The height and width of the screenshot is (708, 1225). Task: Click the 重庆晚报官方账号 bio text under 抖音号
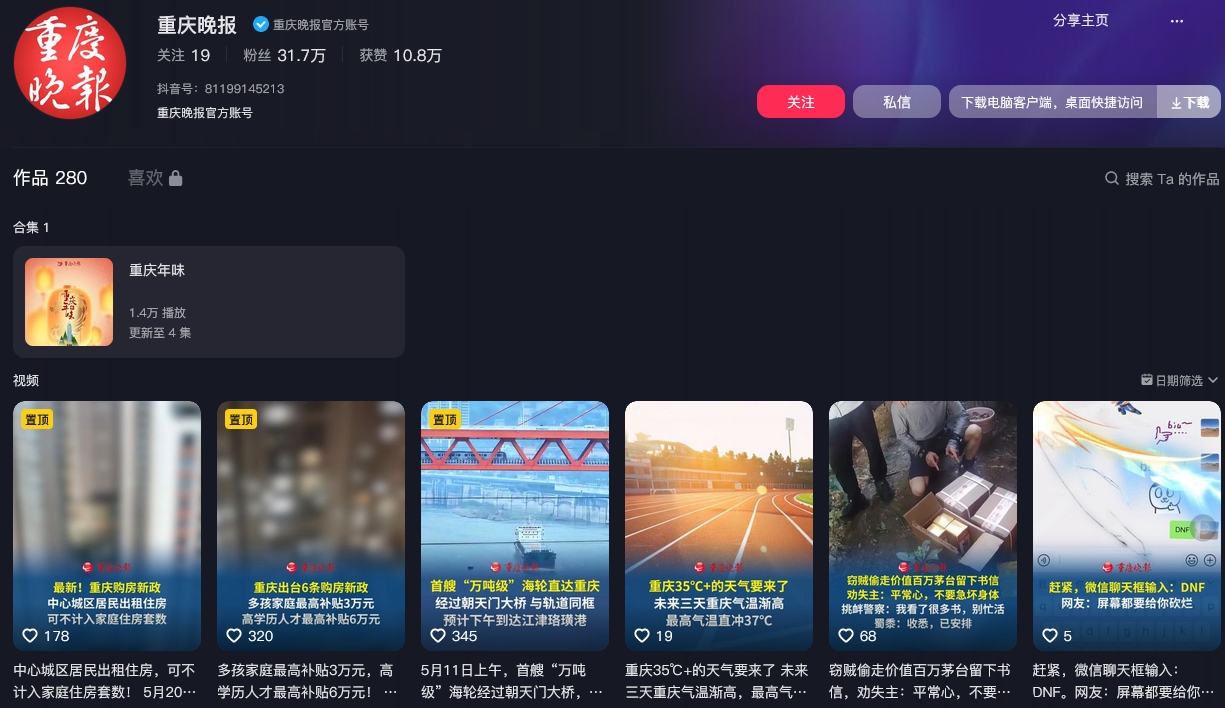pos(205,113)
